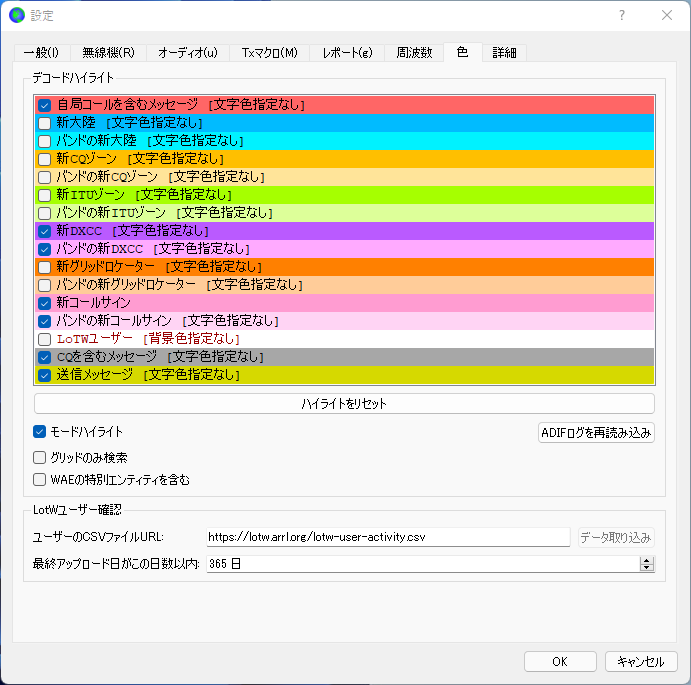The height and width of the screenshot is (685, 691).
Task: Open the 詳細 tab
Action: [x=505, y=53]
